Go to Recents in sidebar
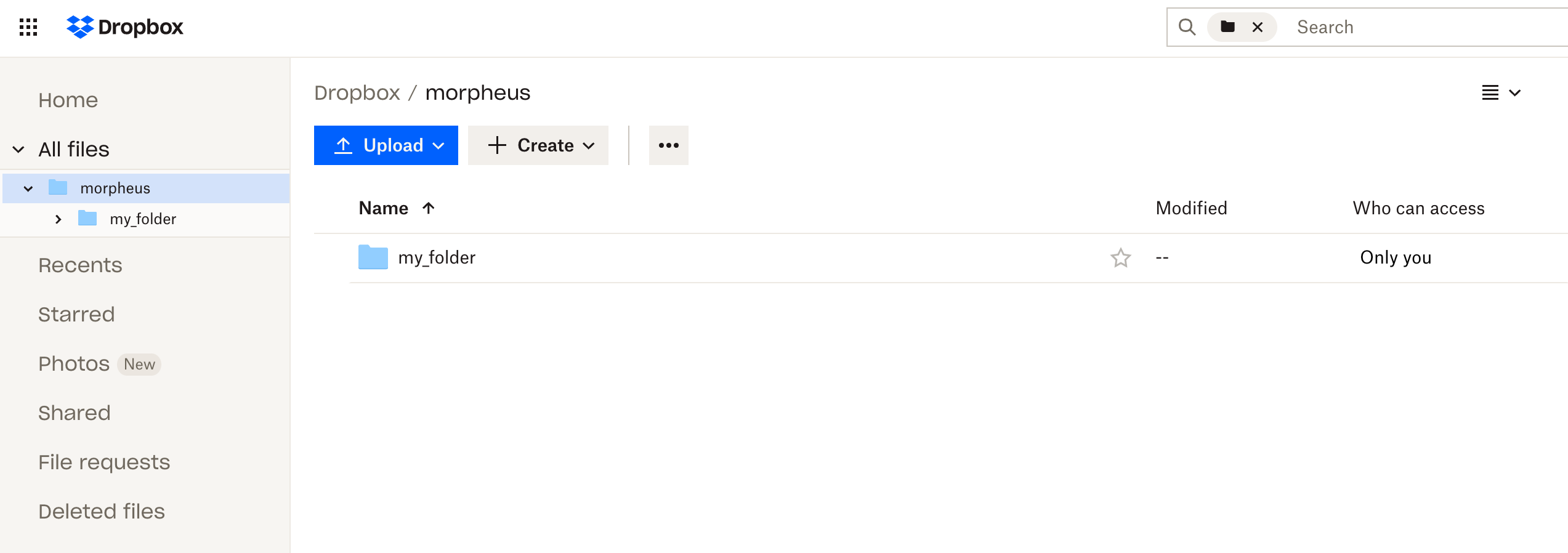The width and height of the screenshot is (1568, 553). coord(80,265)
